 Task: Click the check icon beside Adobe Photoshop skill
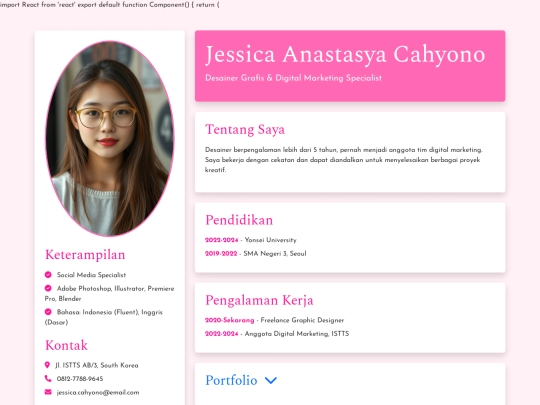pyautogui.click(x=48, y=288)
